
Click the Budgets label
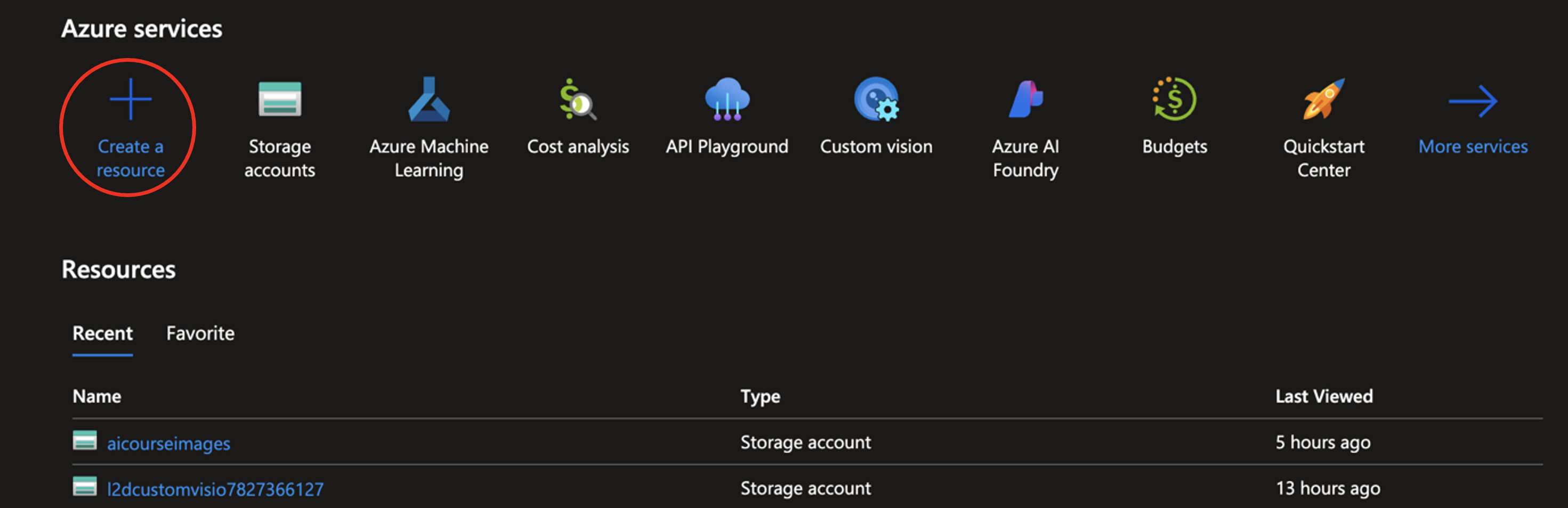click(1174, 146)
